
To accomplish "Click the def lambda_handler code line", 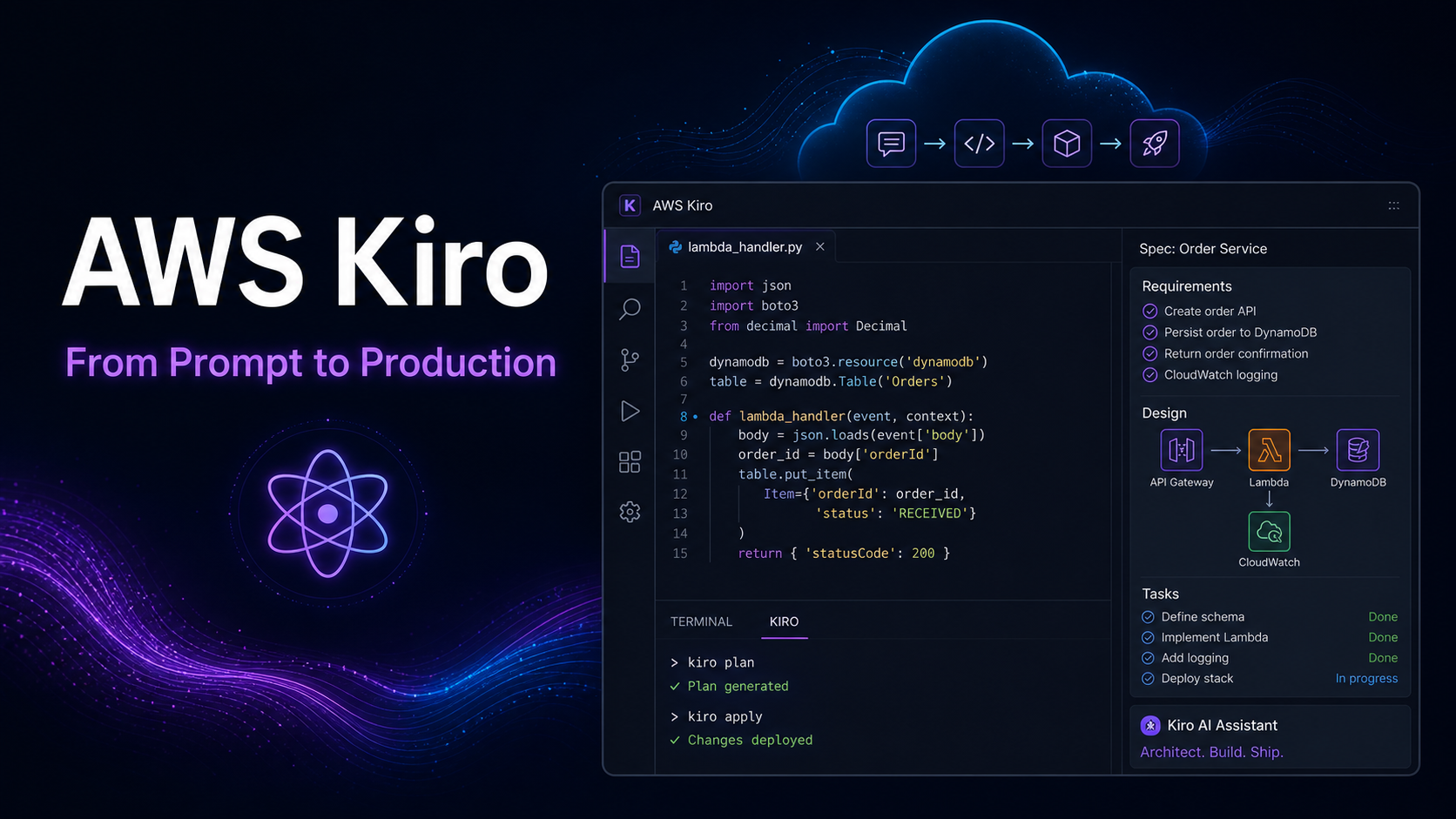I will pos(841,416).
